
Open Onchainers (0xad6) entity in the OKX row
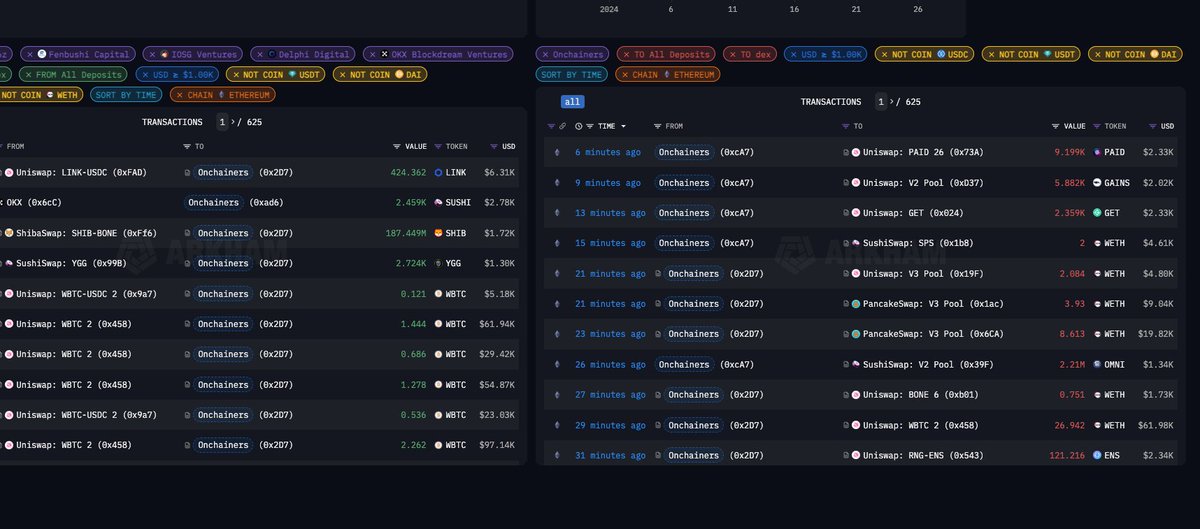tap(214, 203)
